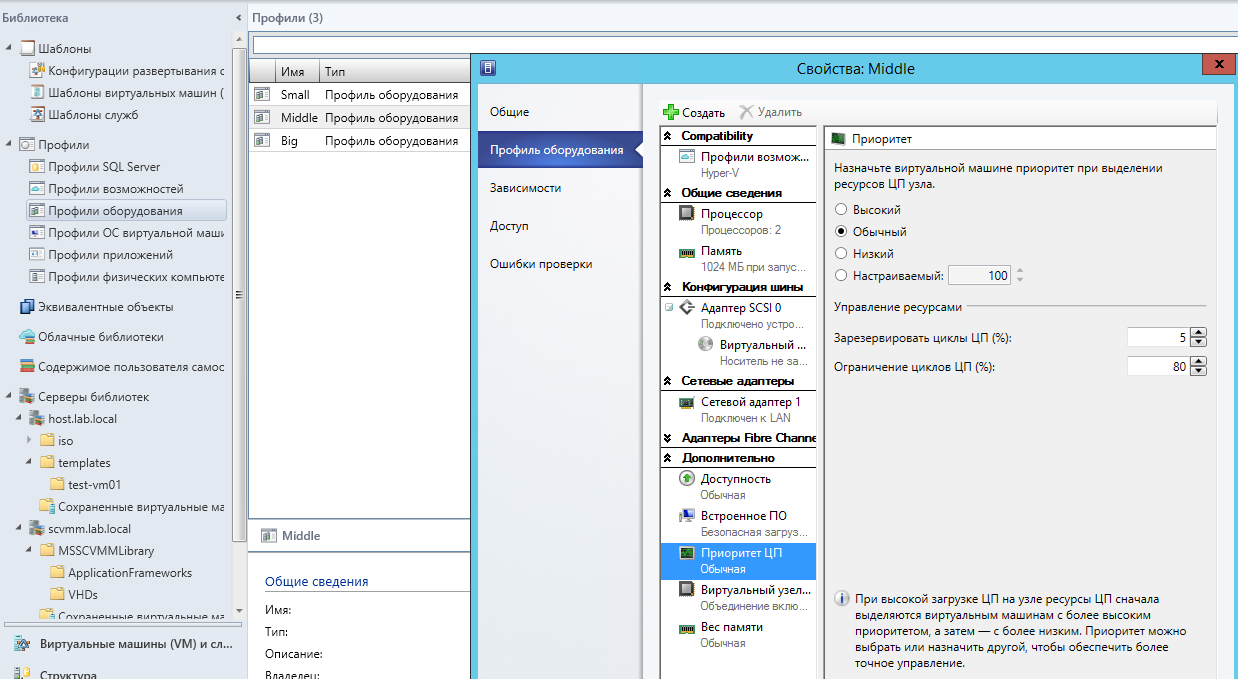This screenshot has height=679, width=1238.
Task: Select the Высокий priority radio button
Action: 841,210
